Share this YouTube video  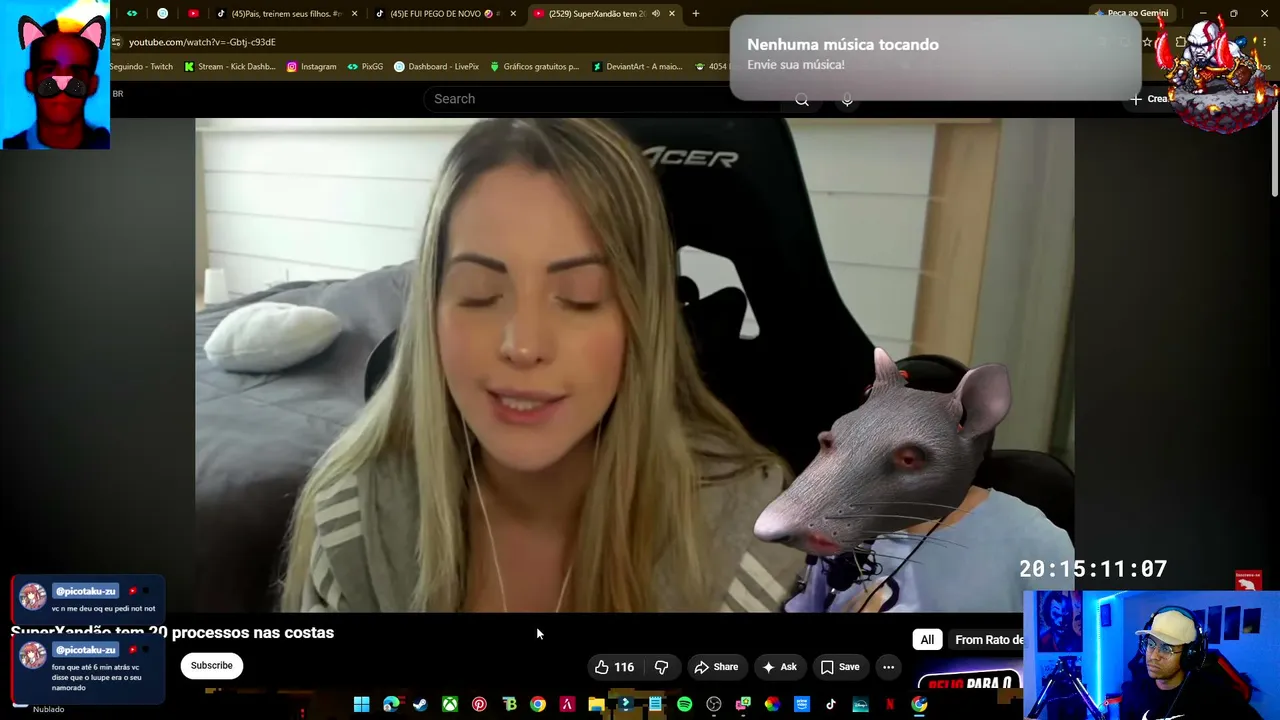click(716, 667)
